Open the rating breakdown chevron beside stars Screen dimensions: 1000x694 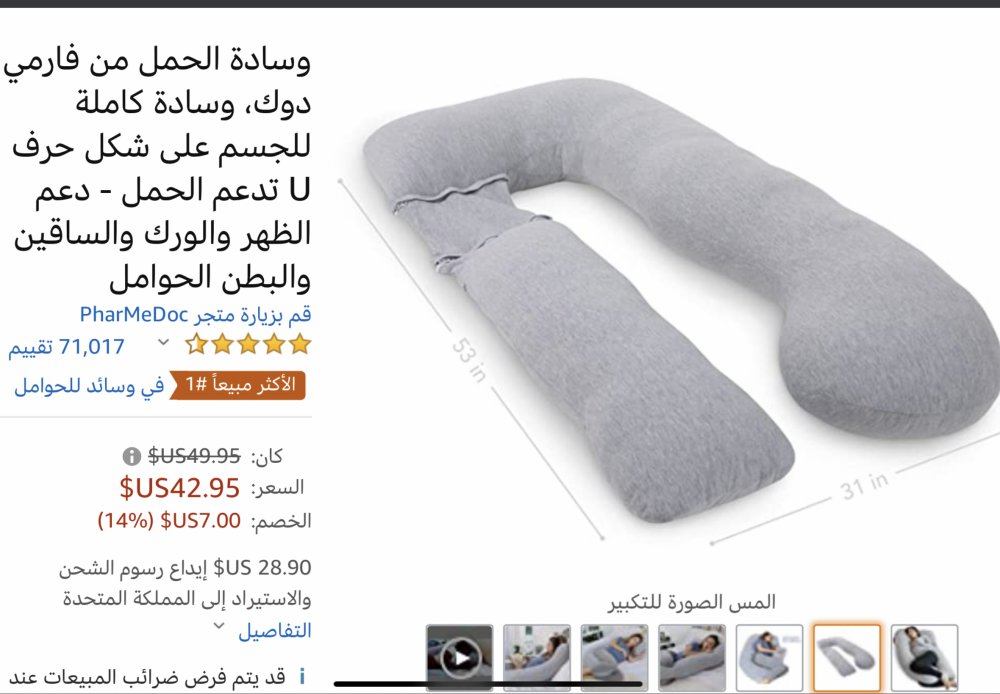pyautogui.click(x=163, y=343)
